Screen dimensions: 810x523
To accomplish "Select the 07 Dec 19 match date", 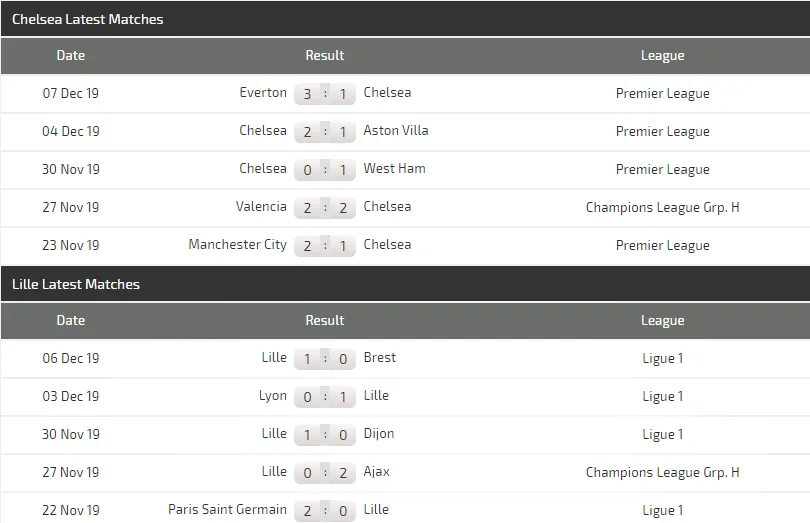I will tap(71, 93).
